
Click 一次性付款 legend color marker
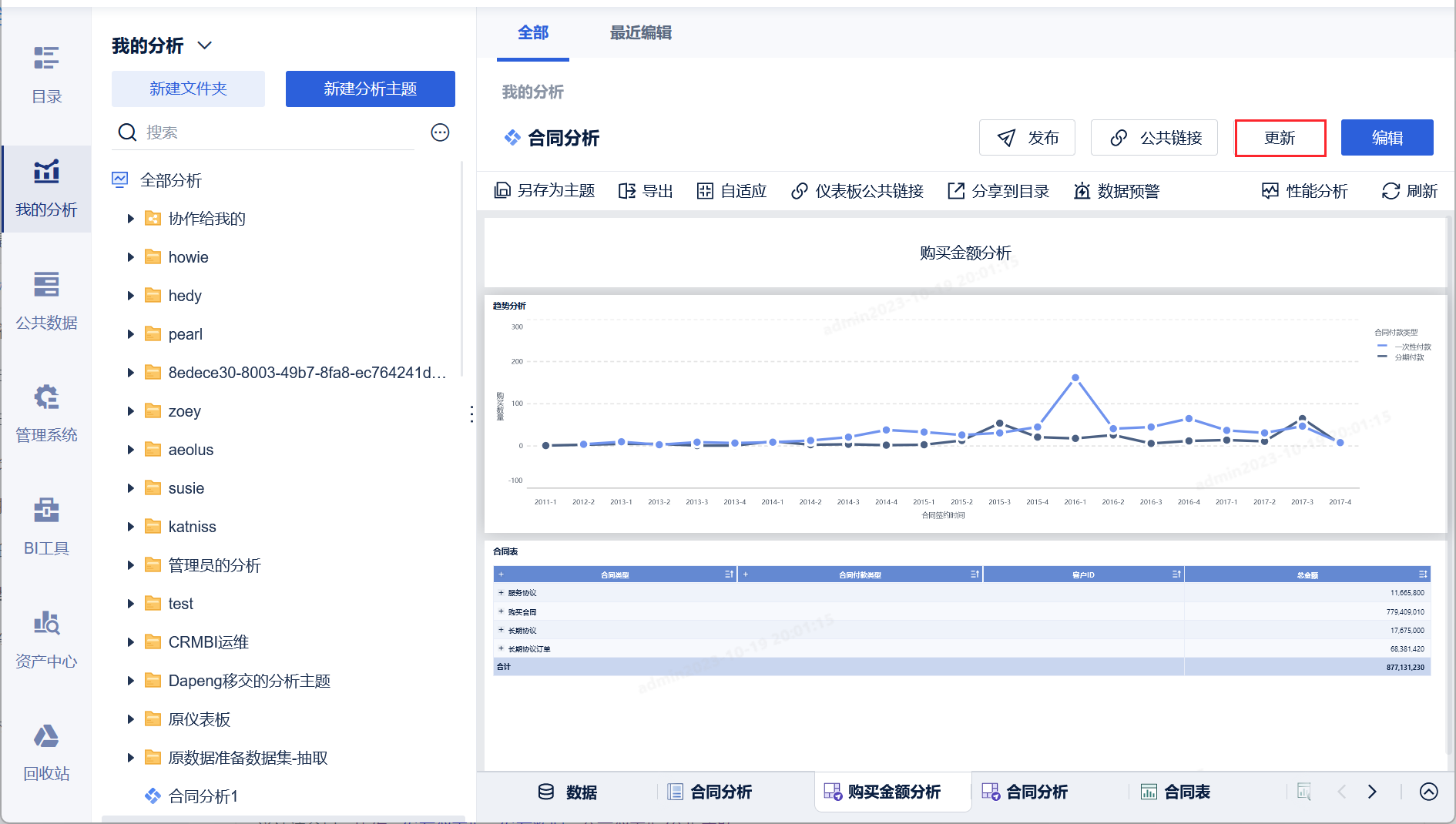(x=1382, y=347)
